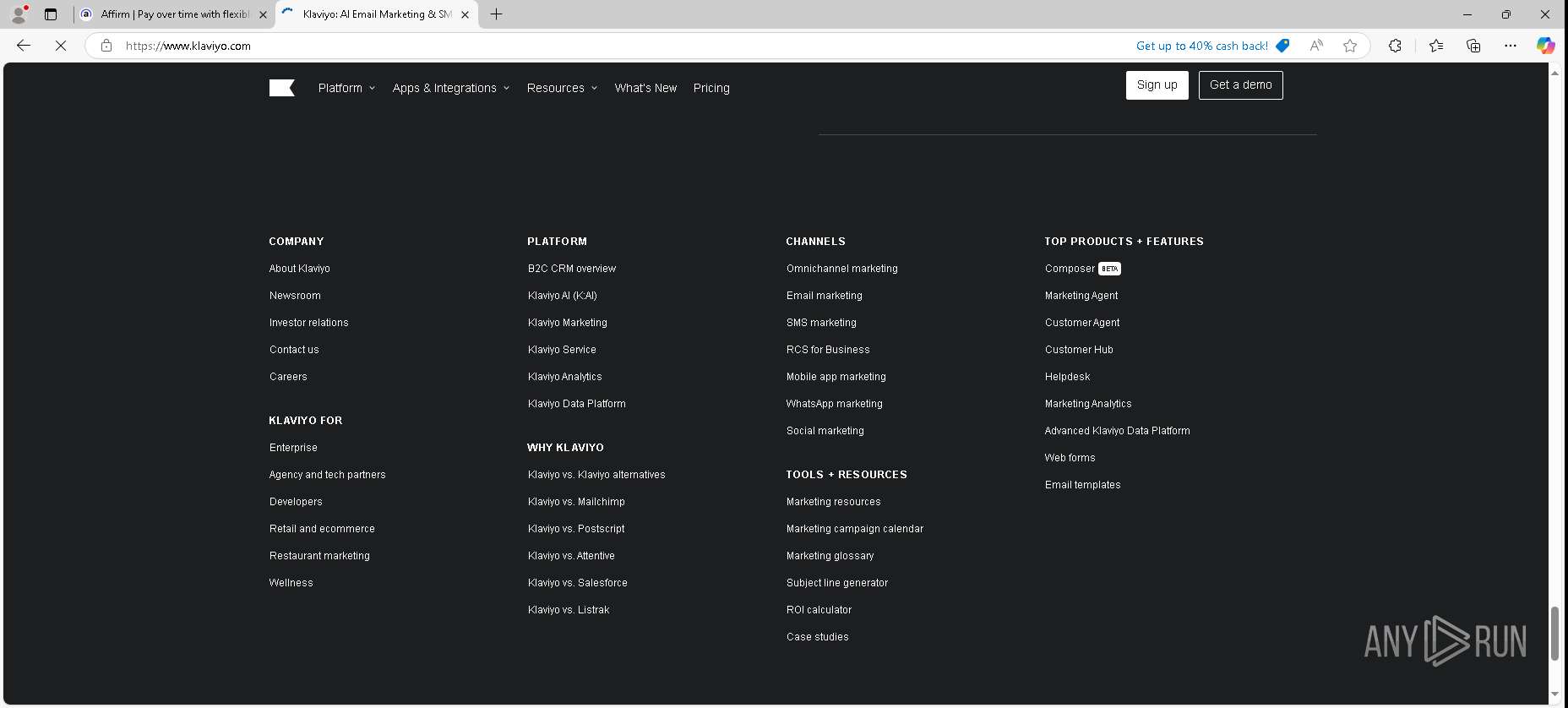Viewport: 1568px width, 708px height.
Task: Open the shopping cash back tag icon
Action: (1282, 46)
